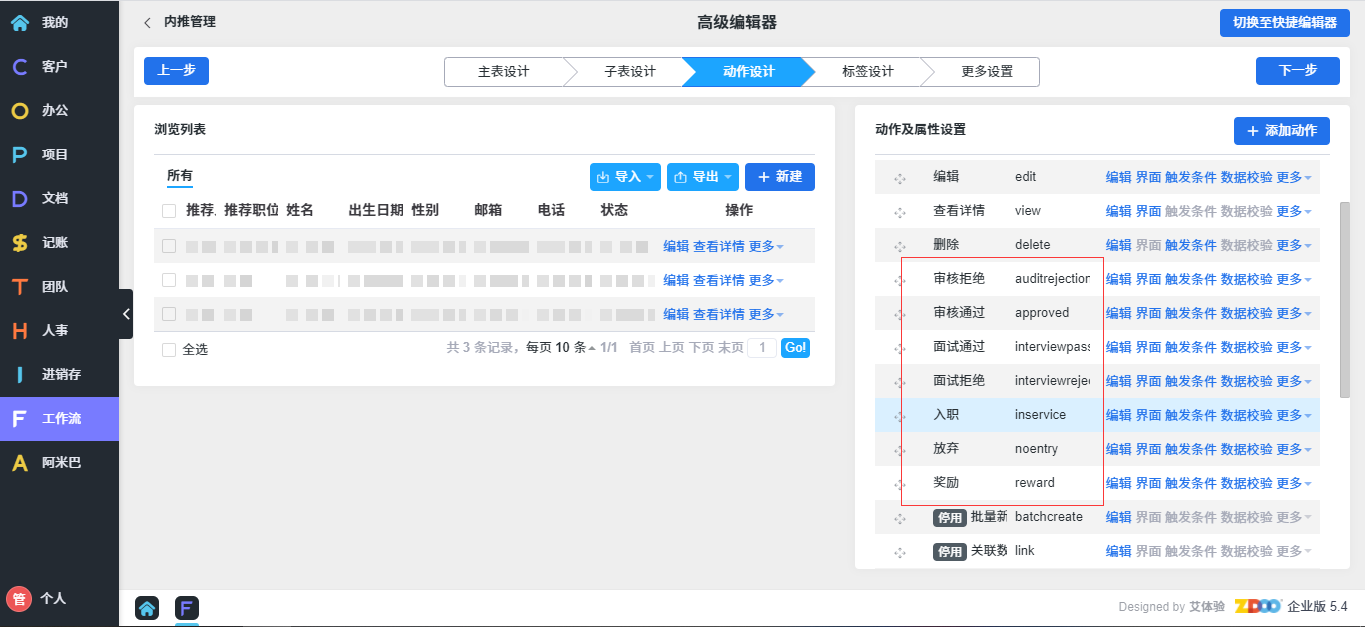Expand the 导入 dropdown button

coord(625,177)
